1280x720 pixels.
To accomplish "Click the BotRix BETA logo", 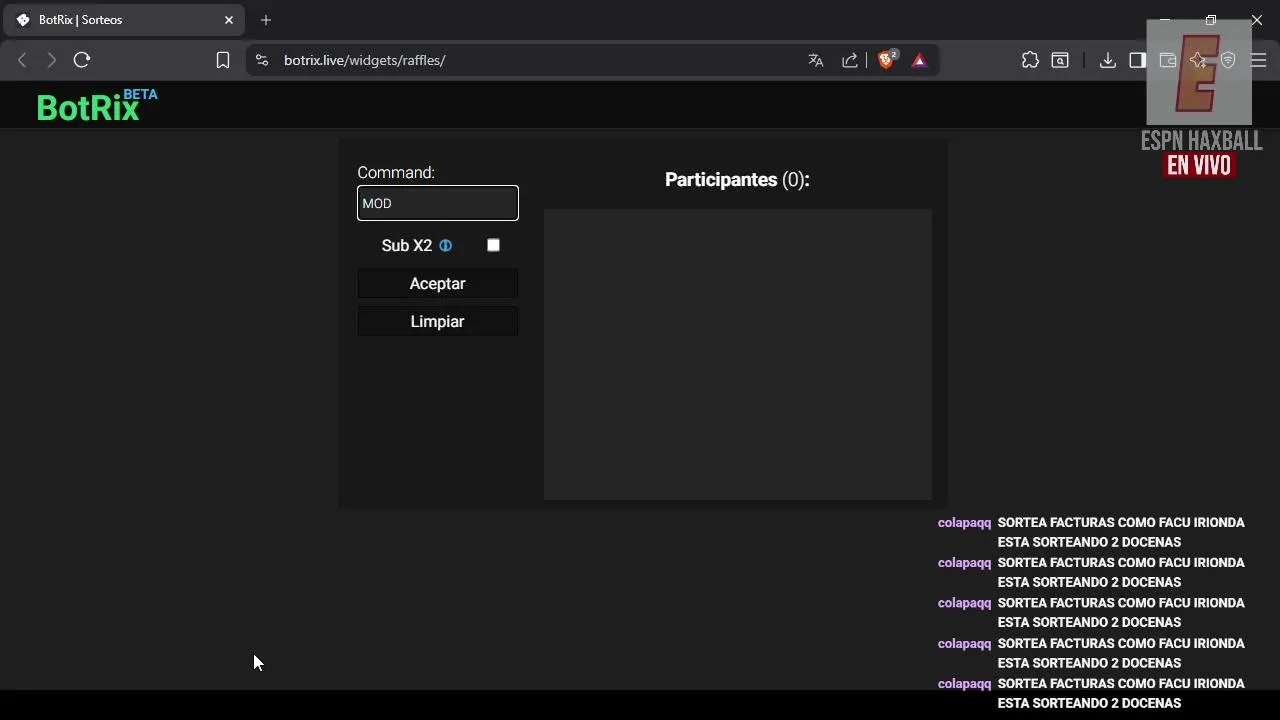I will click(97, 105).
